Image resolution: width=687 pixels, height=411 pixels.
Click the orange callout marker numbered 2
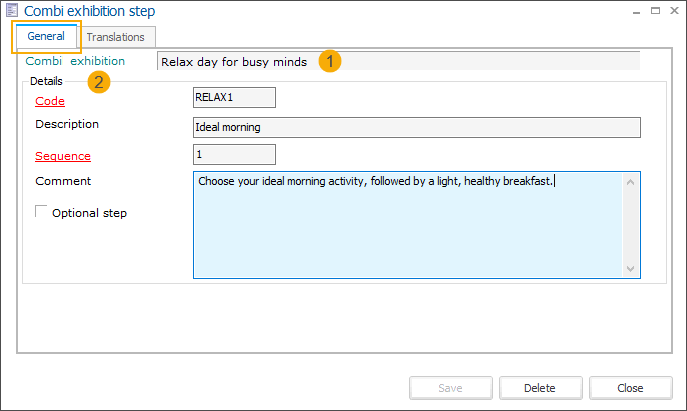[x=98, y=82]
